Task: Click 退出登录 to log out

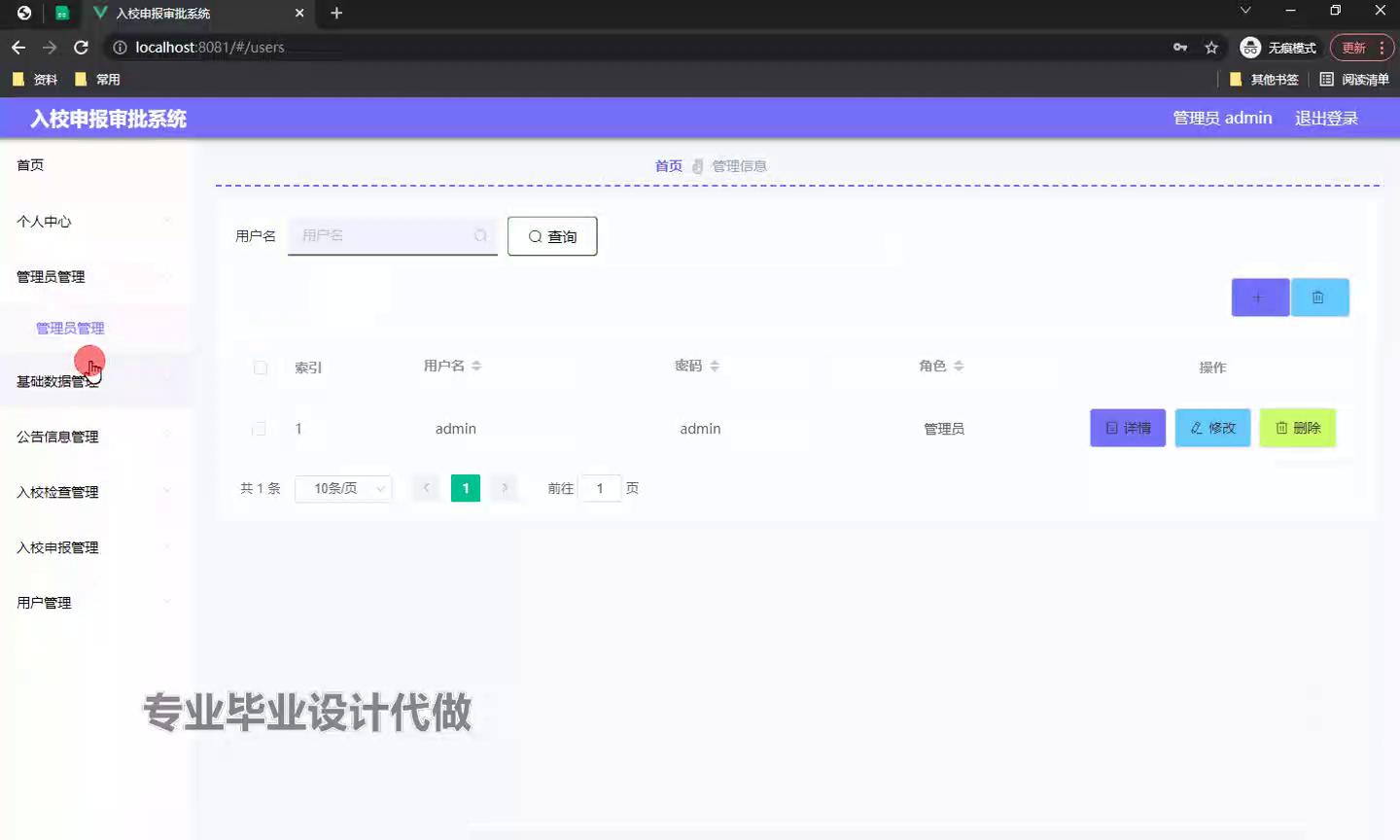Action: coord(1326,118)
